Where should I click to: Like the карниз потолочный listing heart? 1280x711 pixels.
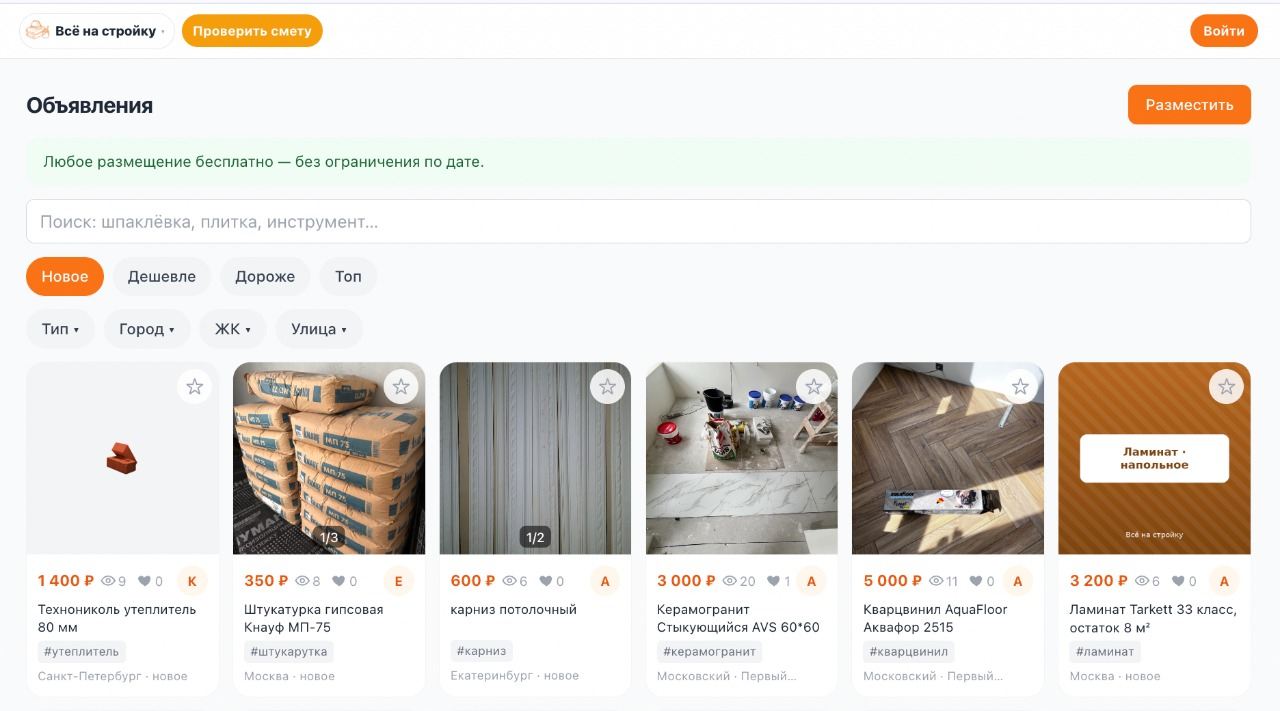click(x=545, y=581)
